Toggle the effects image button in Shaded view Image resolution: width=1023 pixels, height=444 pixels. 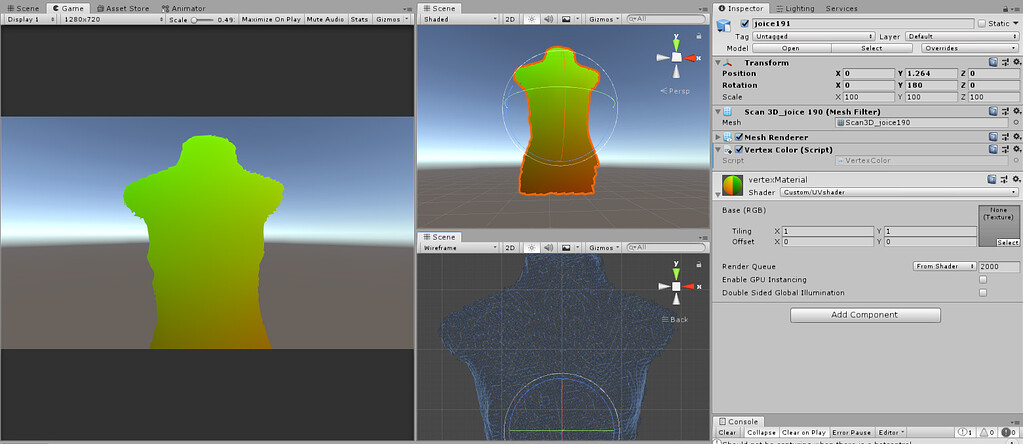point(567,19)
